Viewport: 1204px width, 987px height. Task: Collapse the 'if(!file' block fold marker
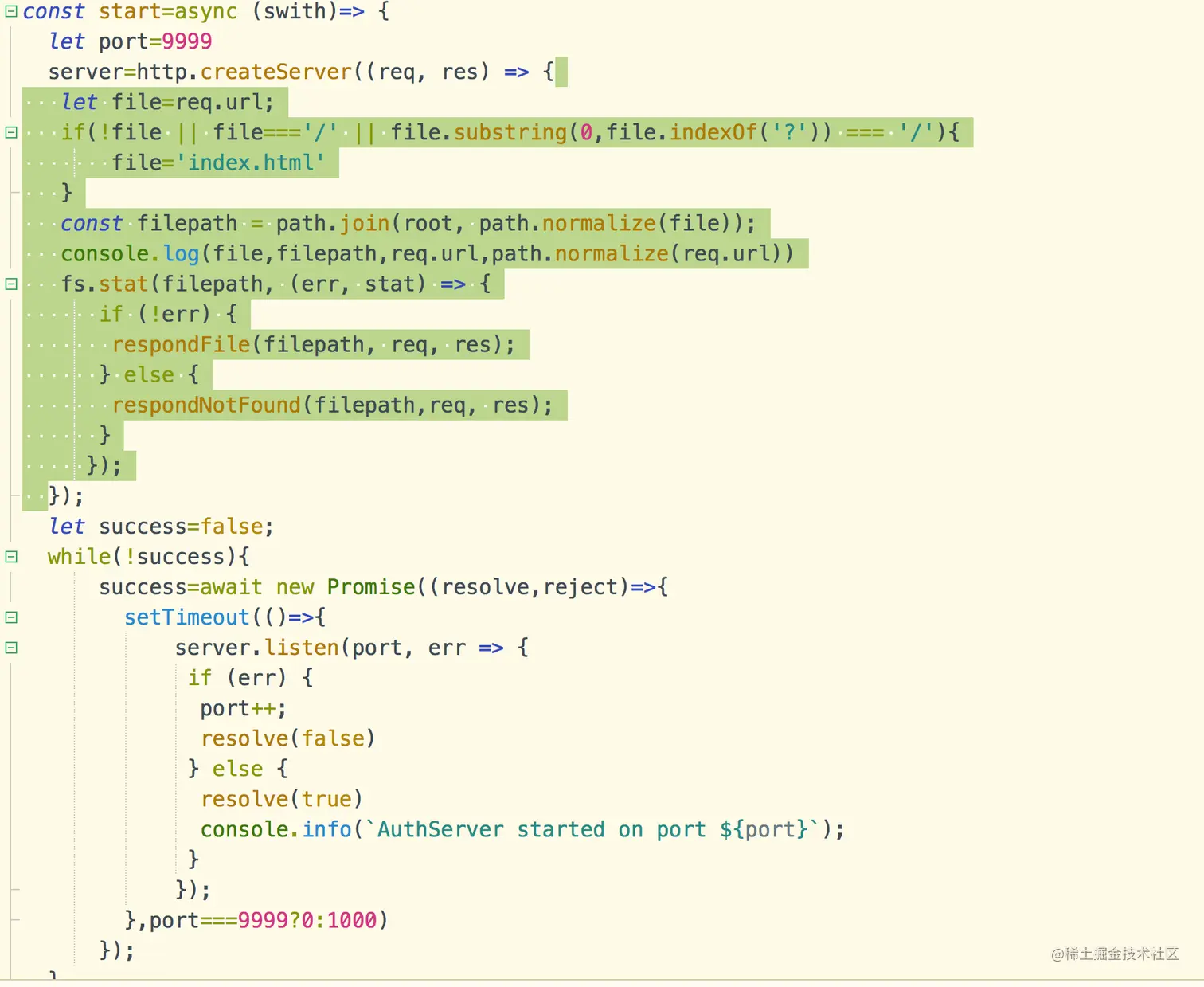[11, 132]
